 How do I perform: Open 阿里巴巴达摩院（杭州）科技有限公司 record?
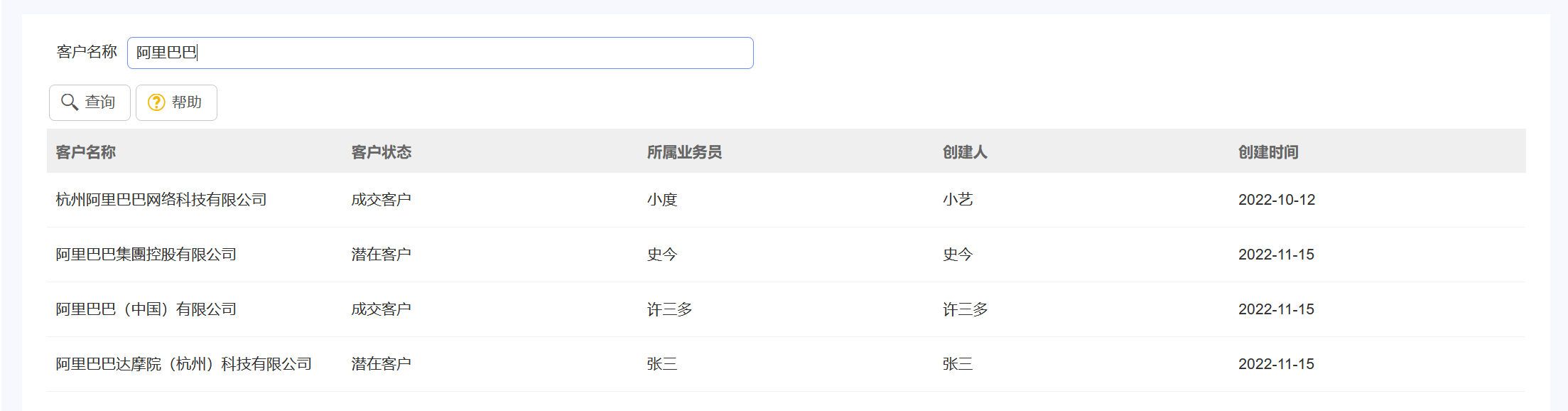[x=183, y=364]
